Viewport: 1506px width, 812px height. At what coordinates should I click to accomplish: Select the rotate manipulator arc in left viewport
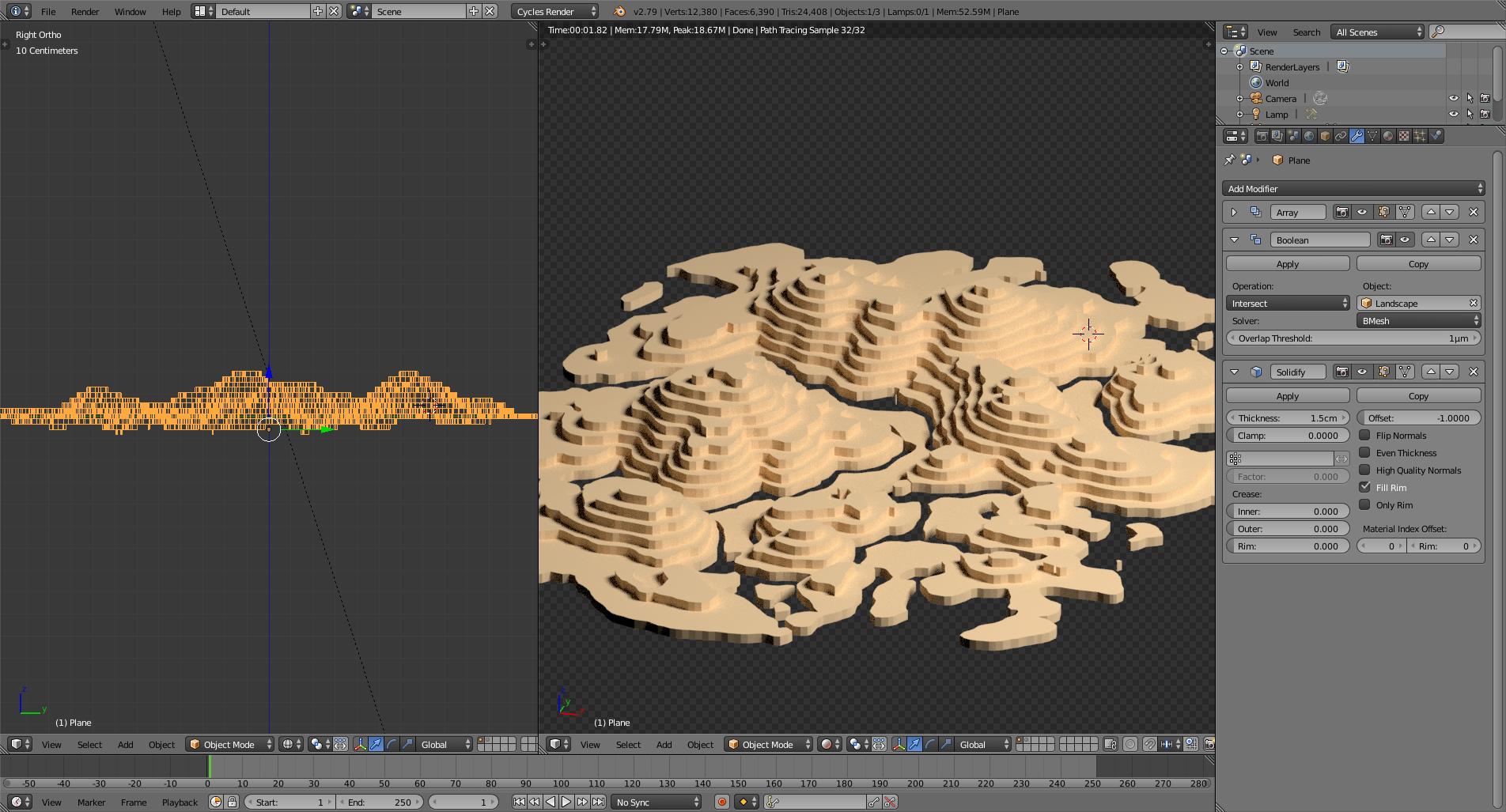392,744
